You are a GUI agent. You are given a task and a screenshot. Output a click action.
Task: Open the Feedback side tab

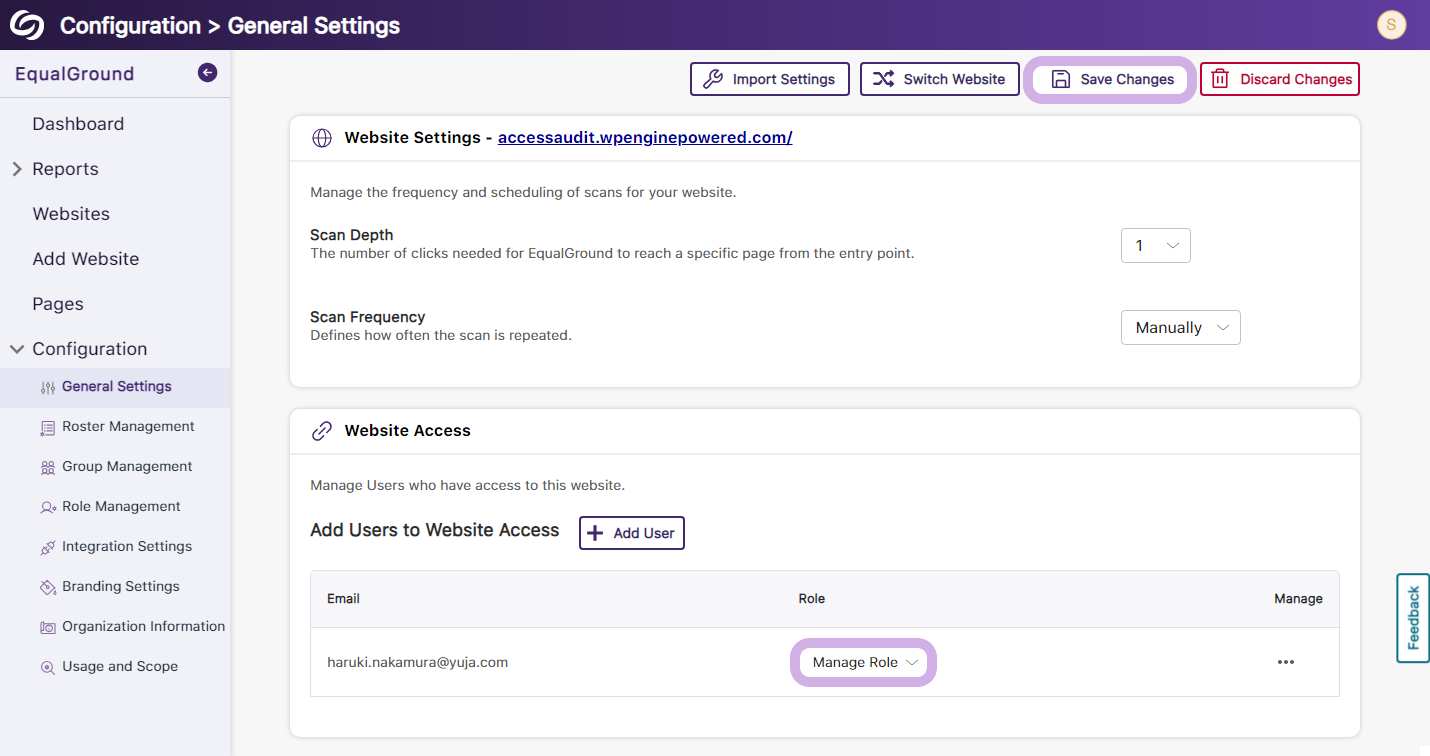point(1412,618)
